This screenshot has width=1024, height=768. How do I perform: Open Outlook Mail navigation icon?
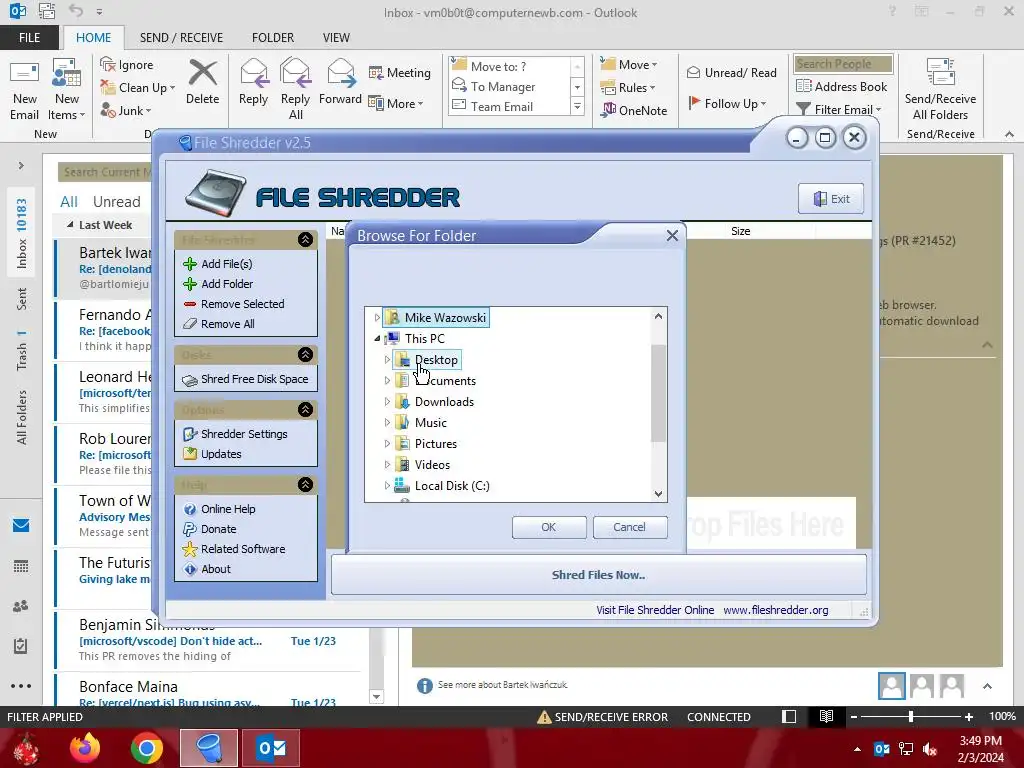21,526
